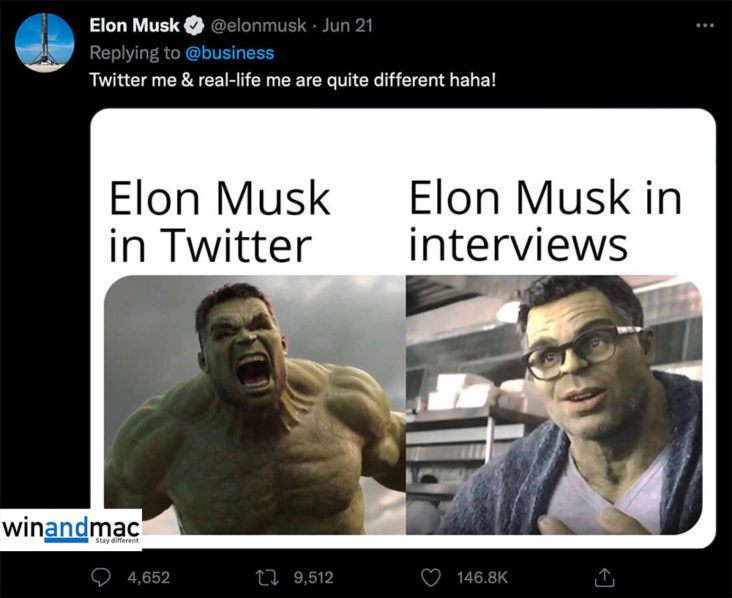Click the "Elon Musk in interviews" caption
The image size is (732, 598).
[x=545, y=219]
